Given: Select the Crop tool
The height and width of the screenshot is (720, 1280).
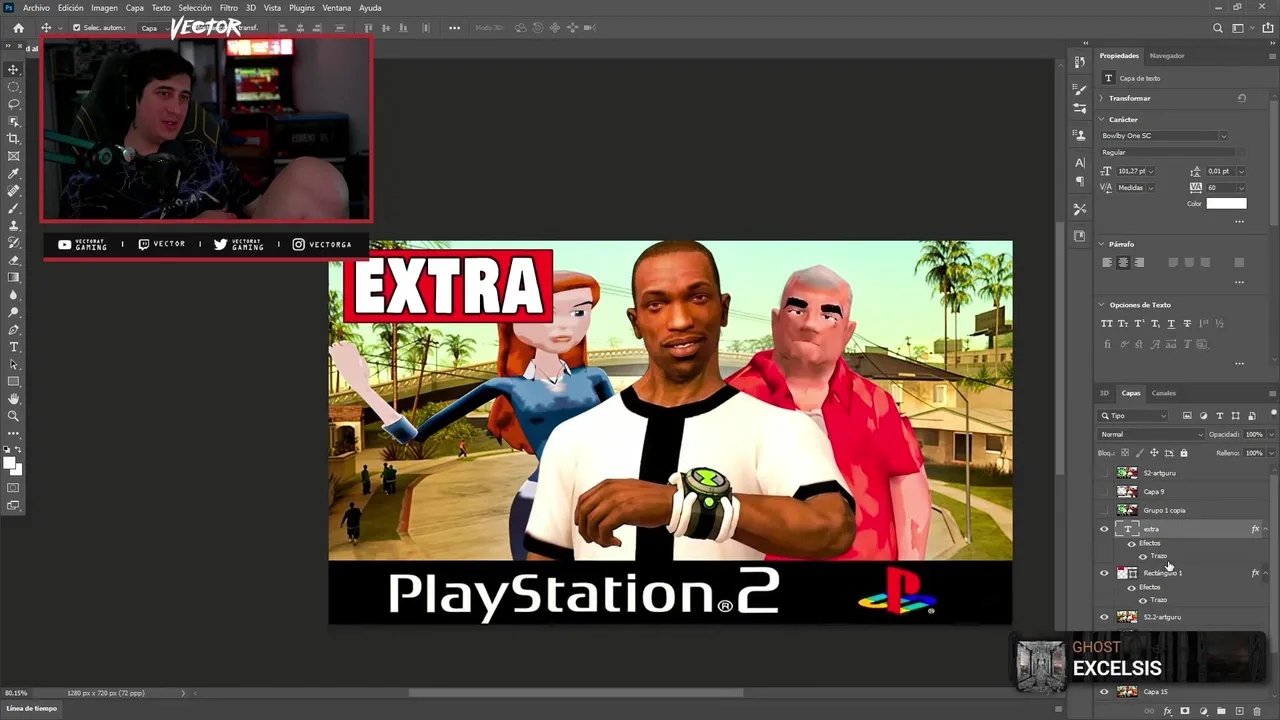Looking at the screenshot, I should click(x=14, y=139).
